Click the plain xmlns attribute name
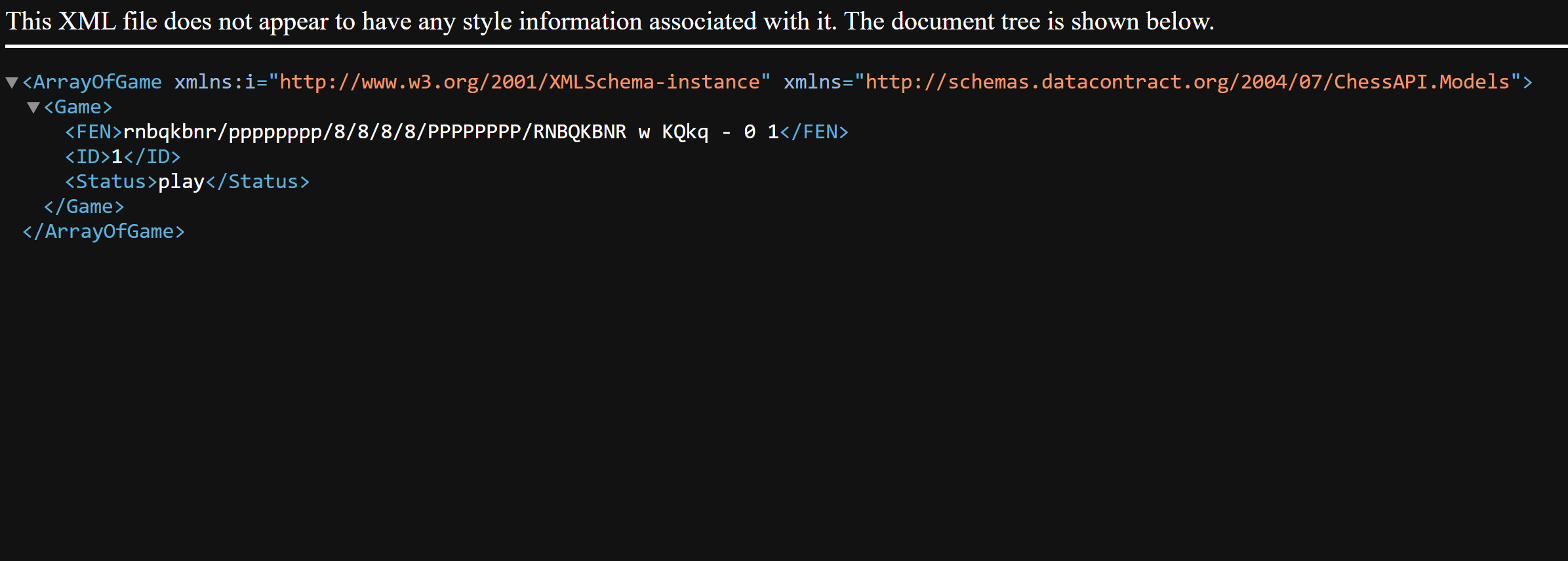 813,82
